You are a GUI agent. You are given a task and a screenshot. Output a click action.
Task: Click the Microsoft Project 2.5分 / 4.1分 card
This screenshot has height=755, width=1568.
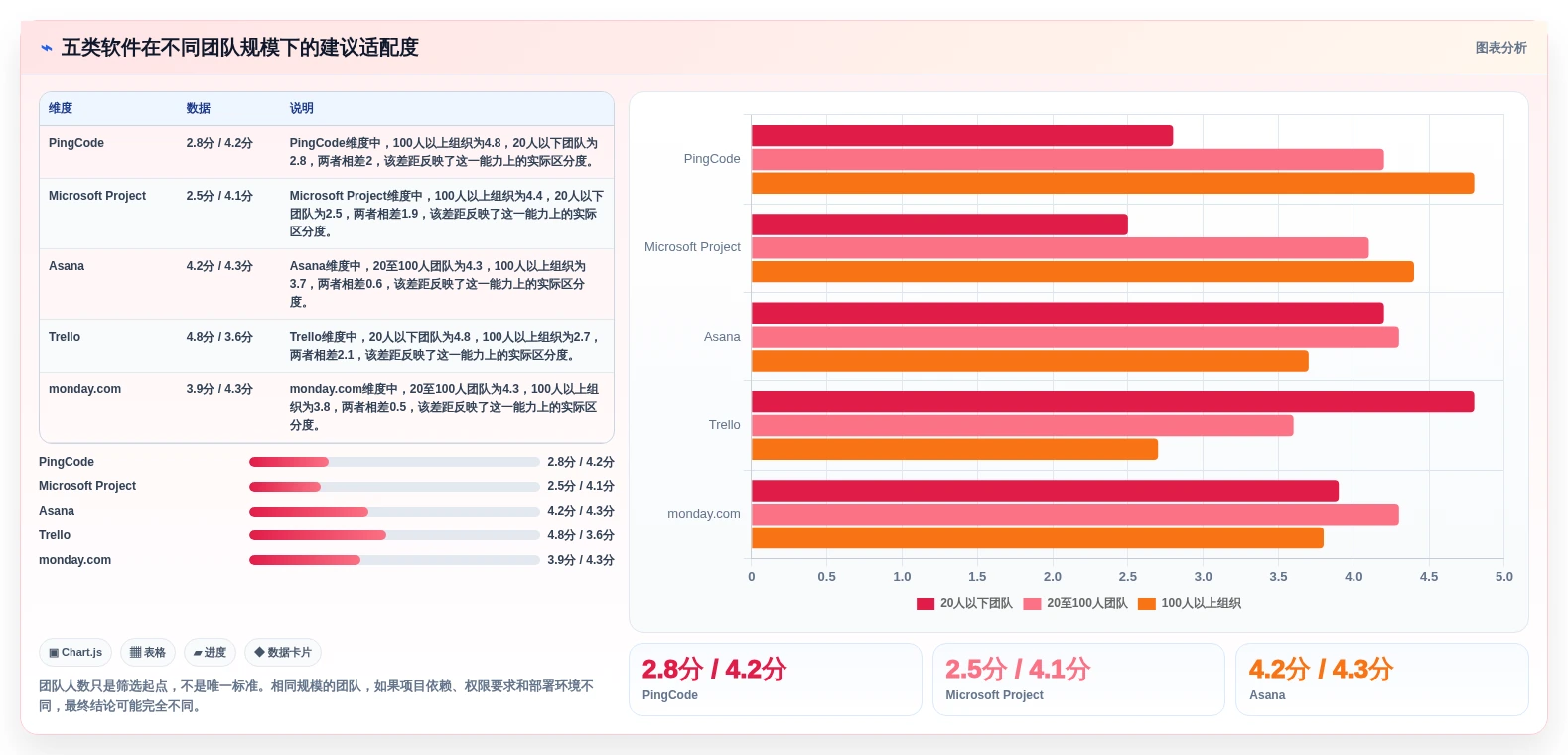[x=1078, y=679]
